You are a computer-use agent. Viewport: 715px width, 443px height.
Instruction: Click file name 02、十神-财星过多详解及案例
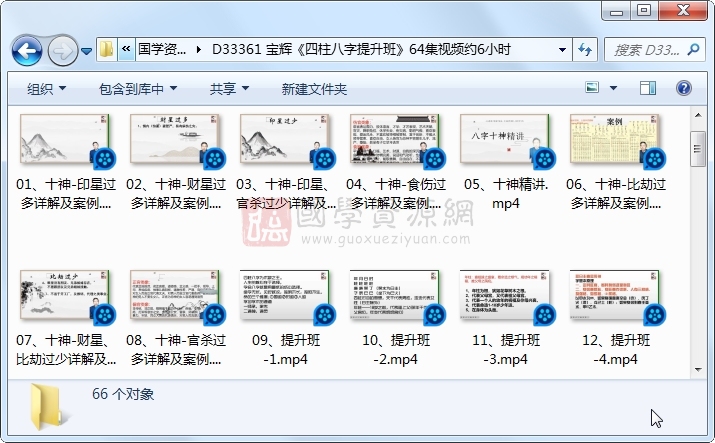coord(176,194)
